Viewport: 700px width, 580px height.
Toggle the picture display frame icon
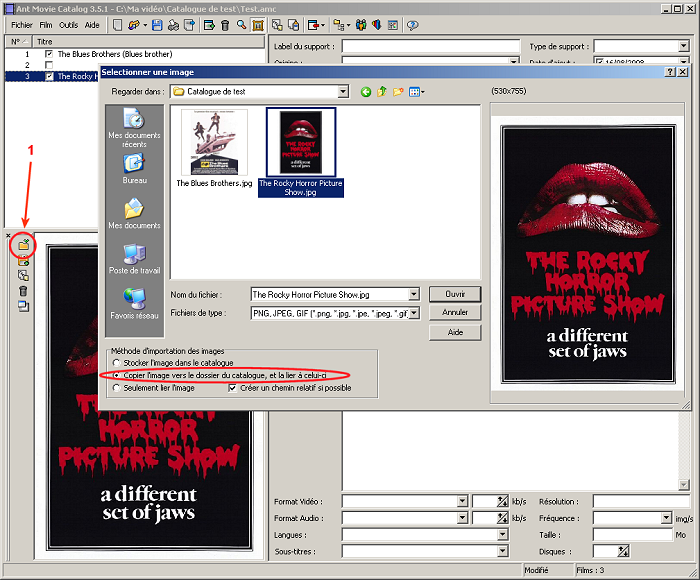[258, 25]
